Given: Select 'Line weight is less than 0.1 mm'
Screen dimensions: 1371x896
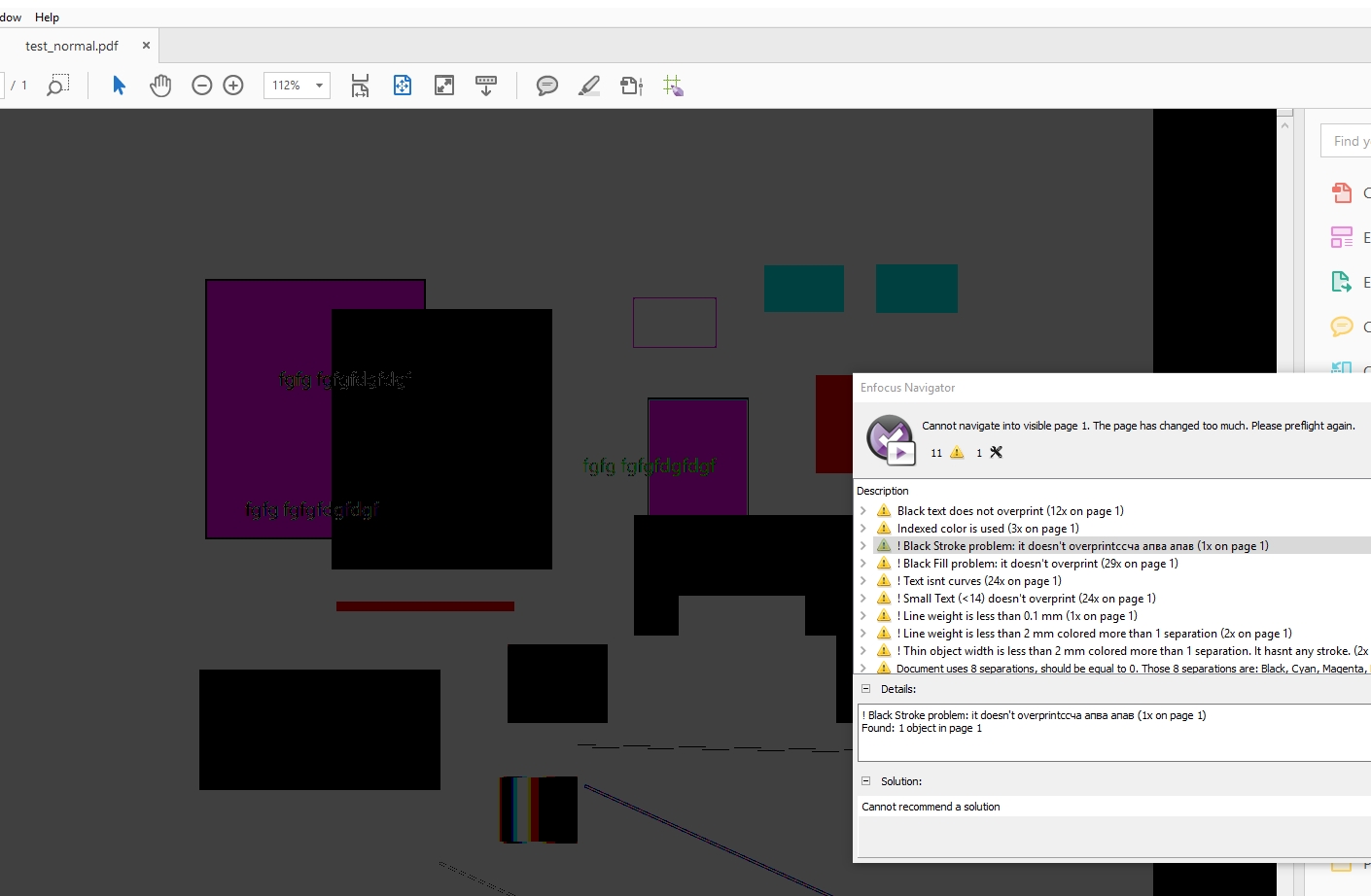Looking at the screenshot, I should 1017,616.
